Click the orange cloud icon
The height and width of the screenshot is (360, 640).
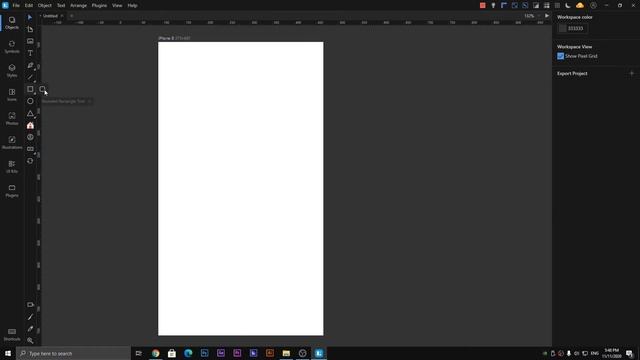point(580,5)
